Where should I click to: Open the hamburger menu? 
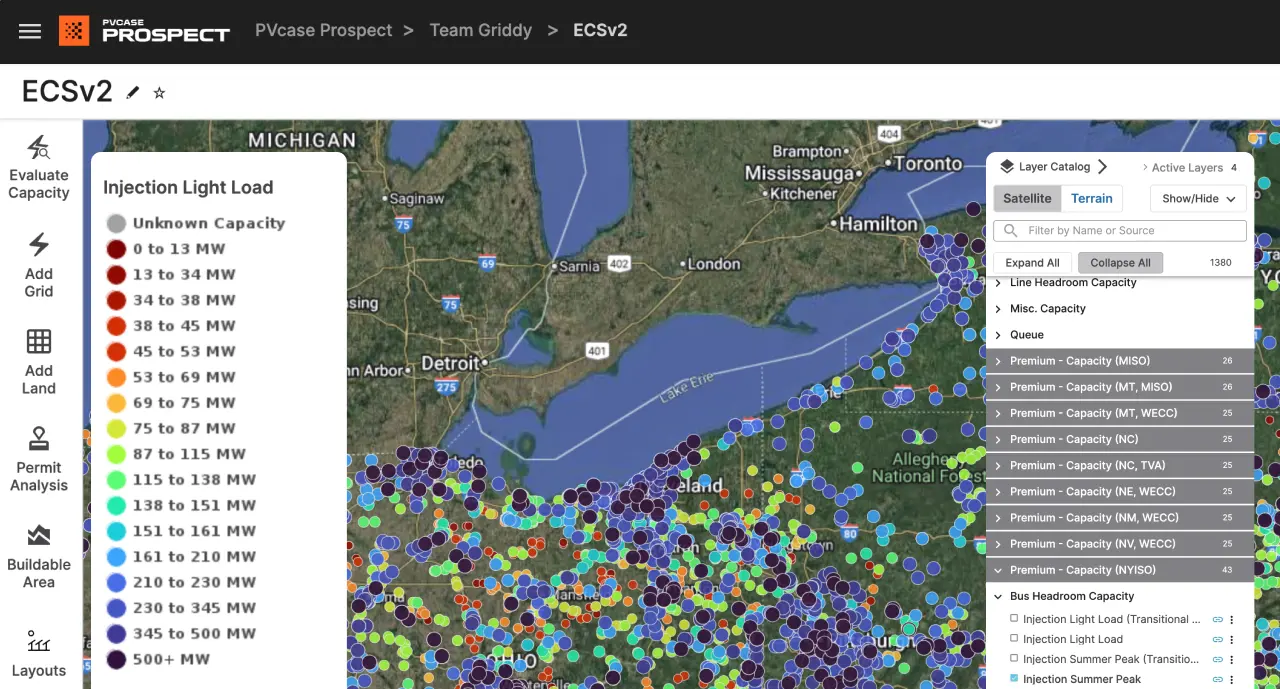click(30, 31)
